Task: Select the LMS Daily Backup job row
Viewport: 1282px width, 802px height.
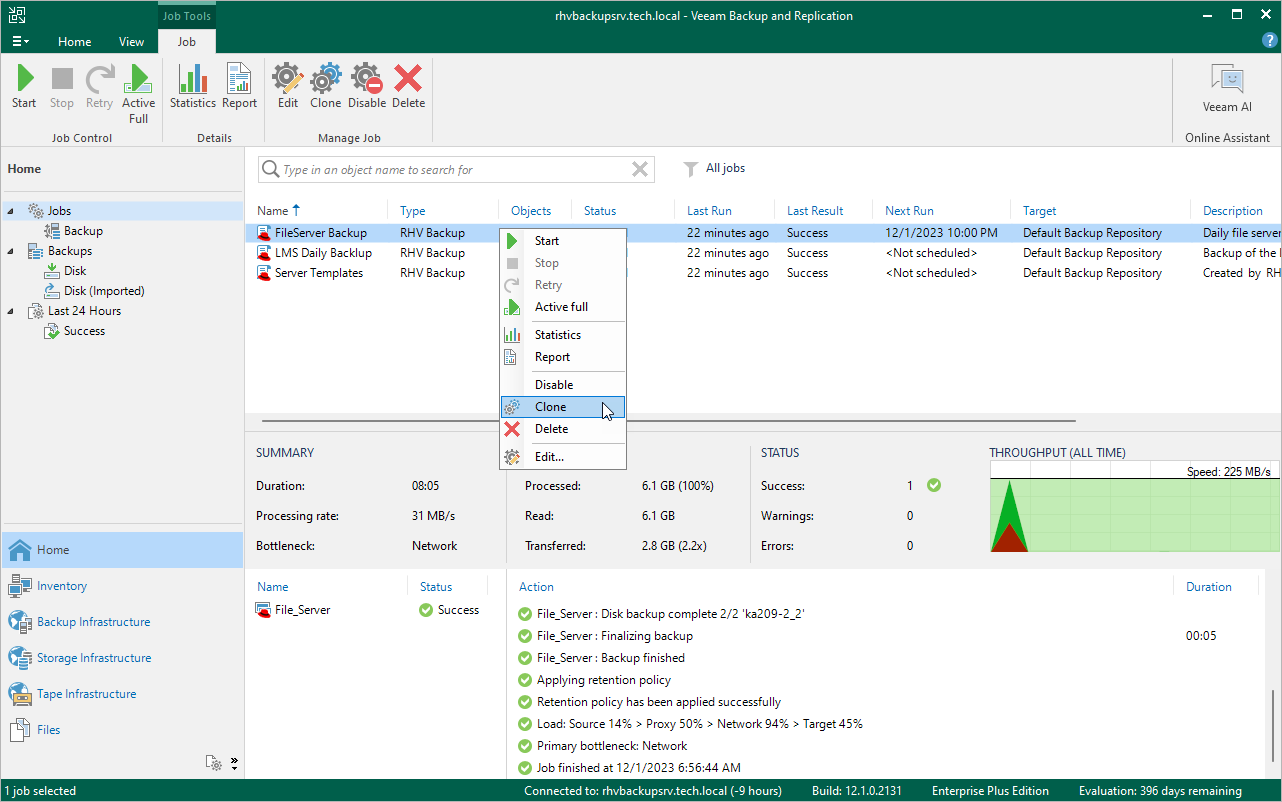Action: pyautogui.click(x=762, y=253)
